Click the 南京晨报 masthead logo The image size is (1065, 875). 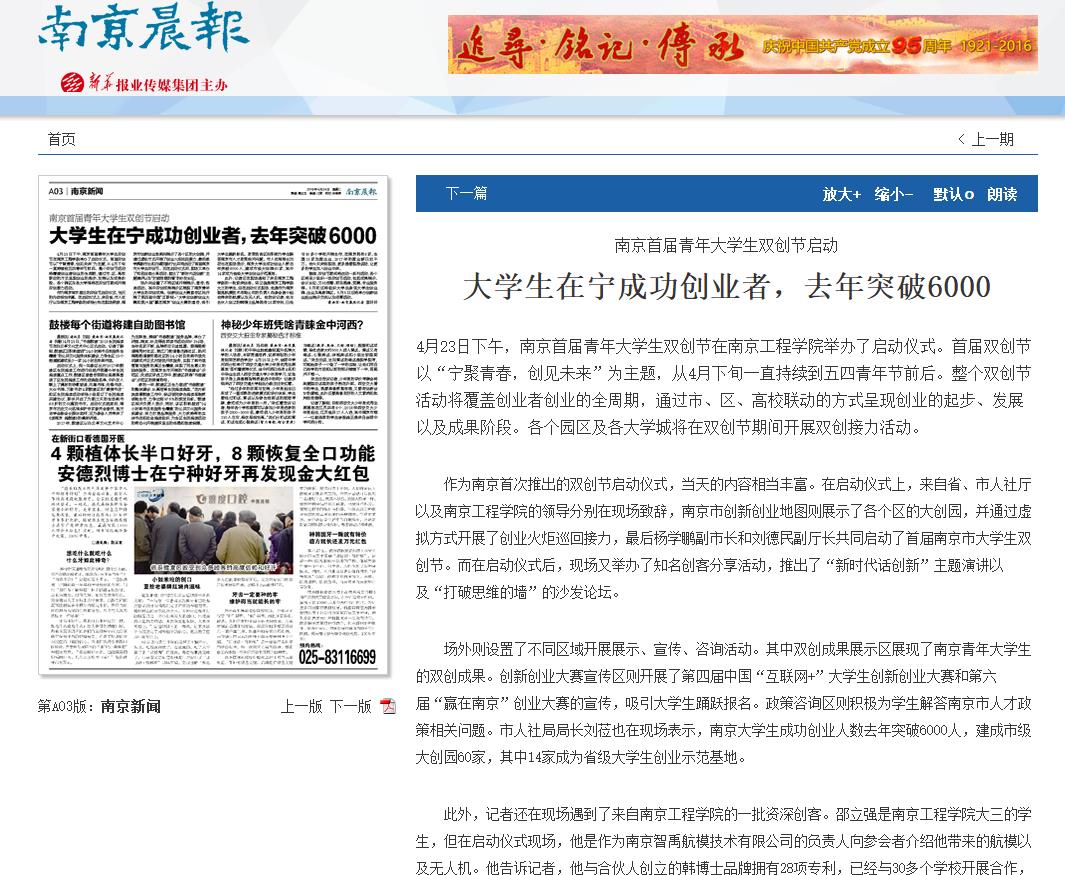[144, 34]
